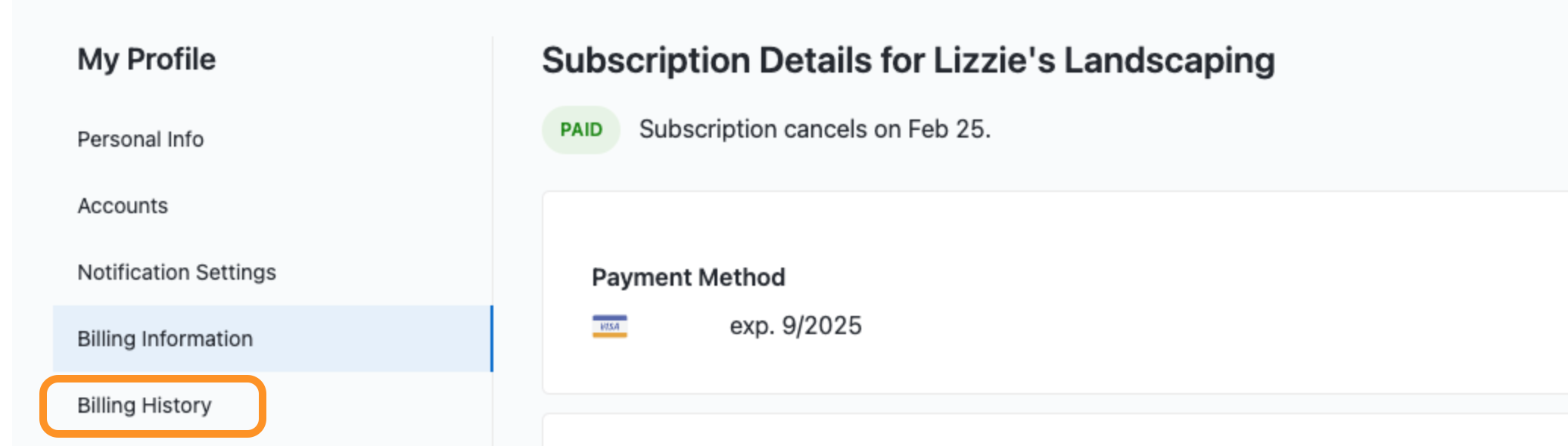Click the word 'Landscaping' in the title

[x=1169, y=60]
